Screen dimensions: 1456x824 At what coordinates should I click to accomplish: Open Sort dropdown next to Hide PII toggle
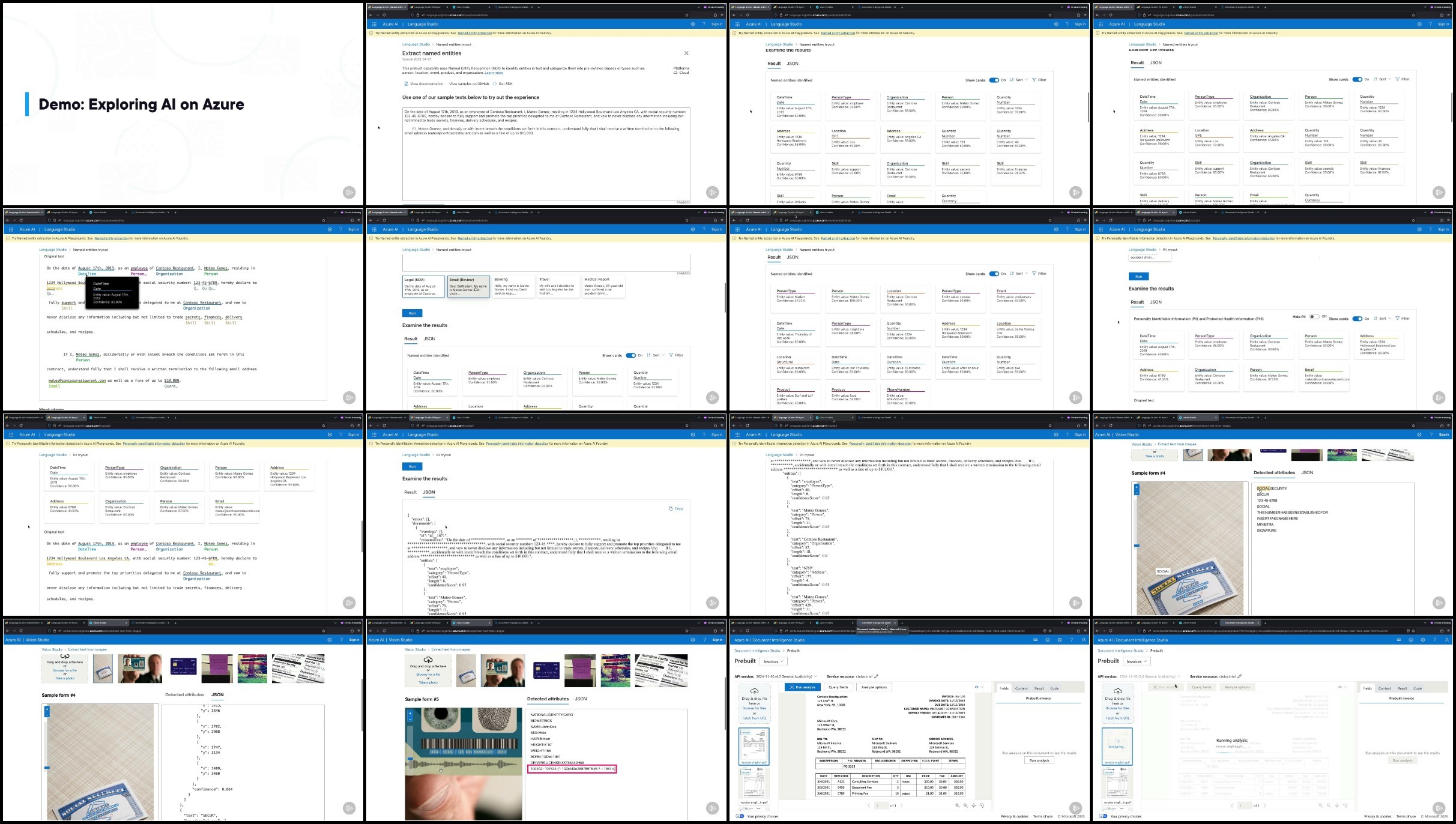(1380, 319)
